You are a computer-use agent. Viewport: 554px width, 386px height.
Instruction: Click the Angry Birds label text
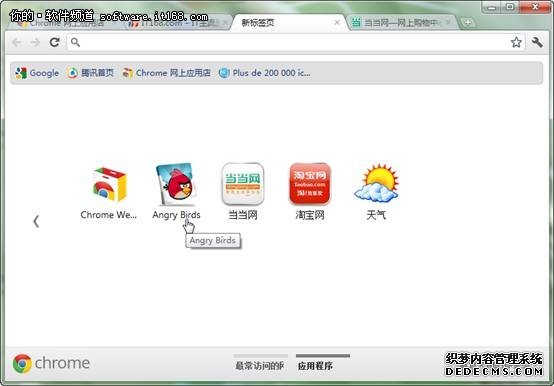click(x=176, y=215)
